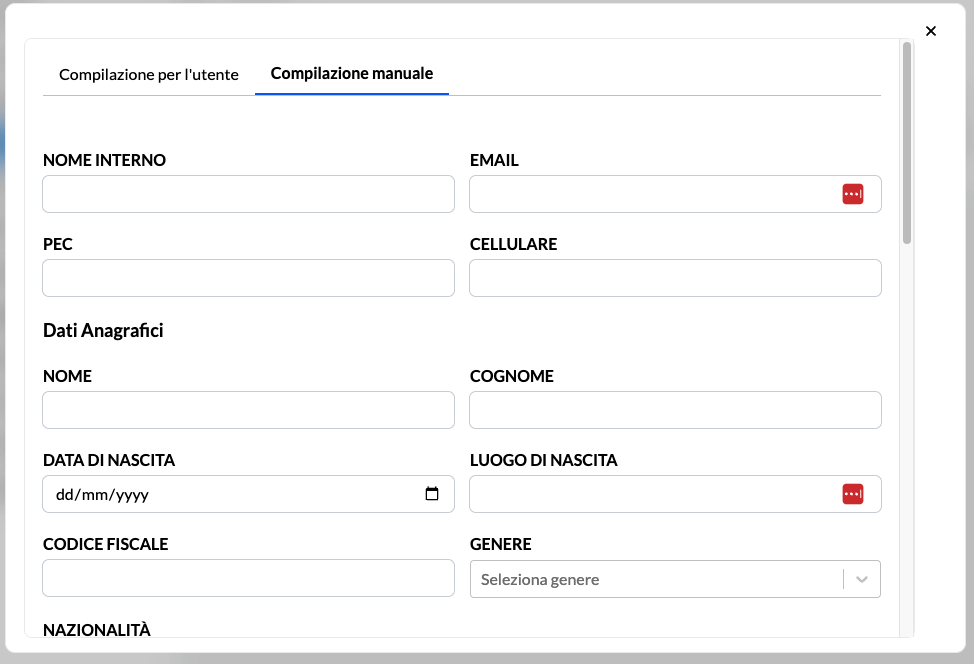Open the calendar picker in Data di Nascita
The height and width of the screenshot is (664, 974).
pyautogui.click(x=432, y=494)
